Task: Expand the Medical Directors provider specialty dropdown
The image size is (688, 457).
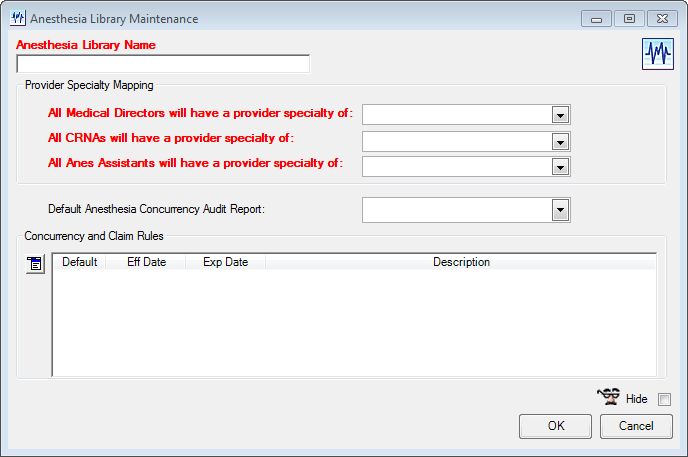Action: point(560,115)
